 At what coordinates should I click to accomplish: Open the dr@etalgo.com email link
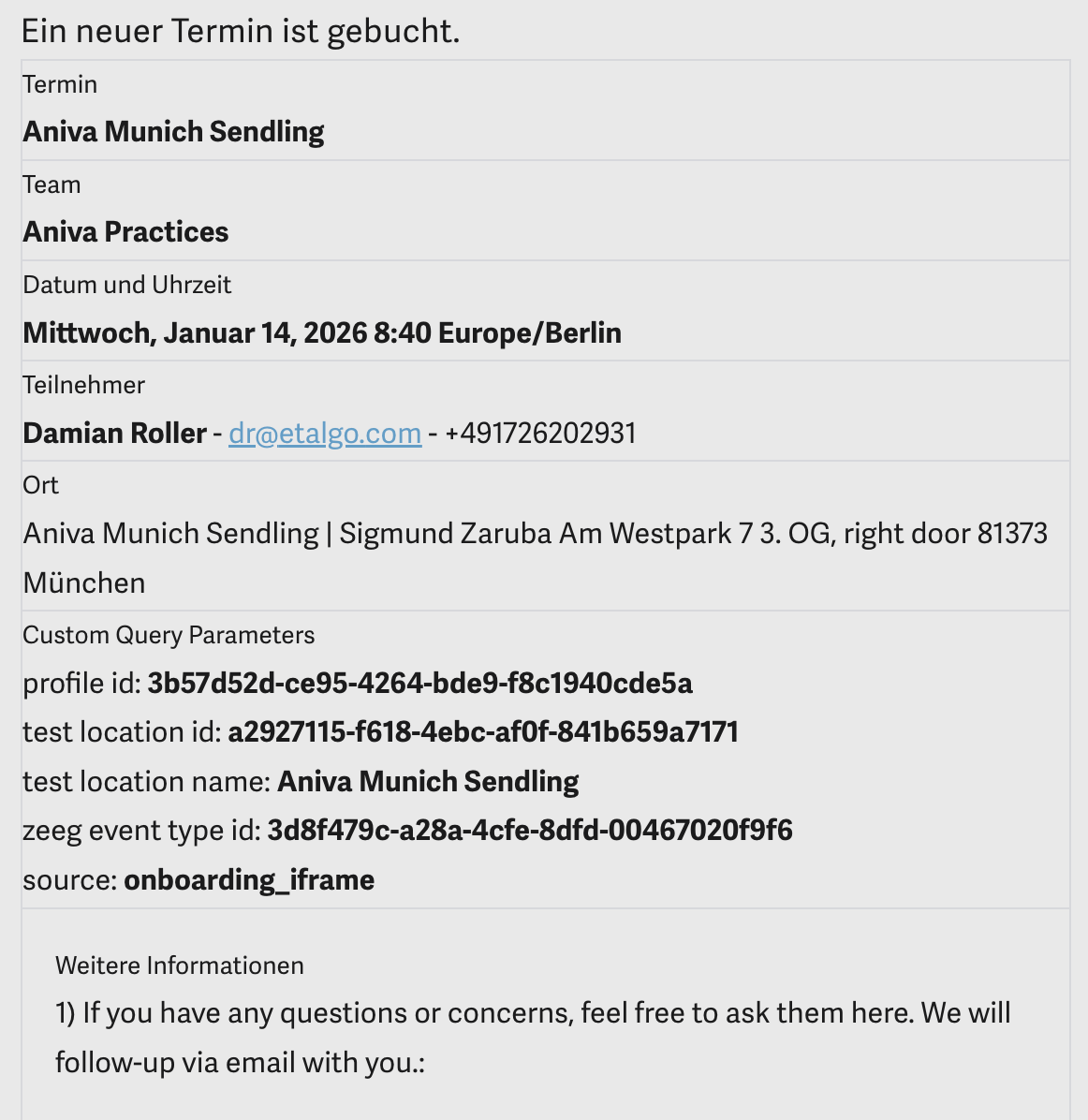coord(325,434)
